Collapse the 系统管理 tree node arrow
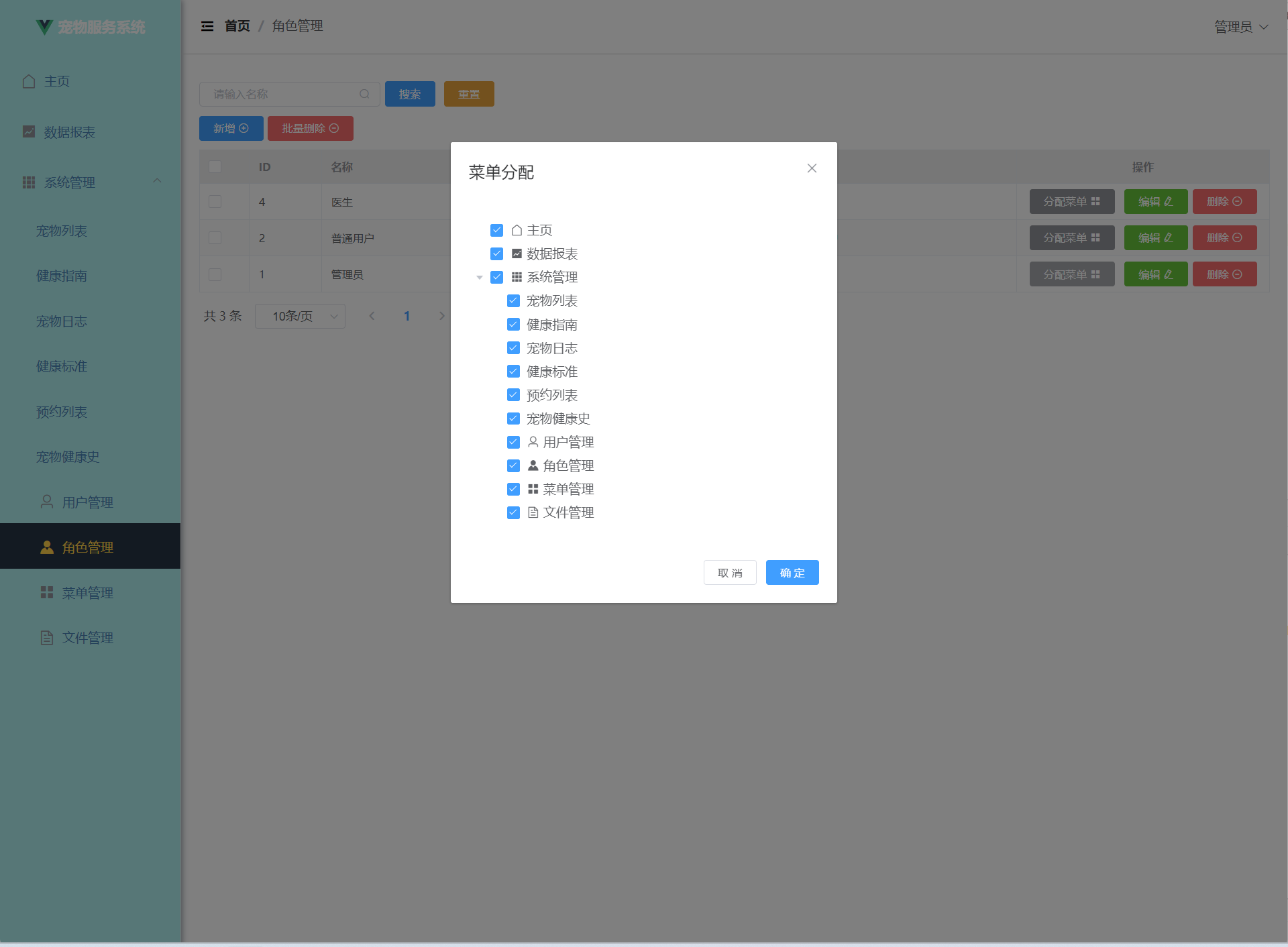 (x=479, y=277)
